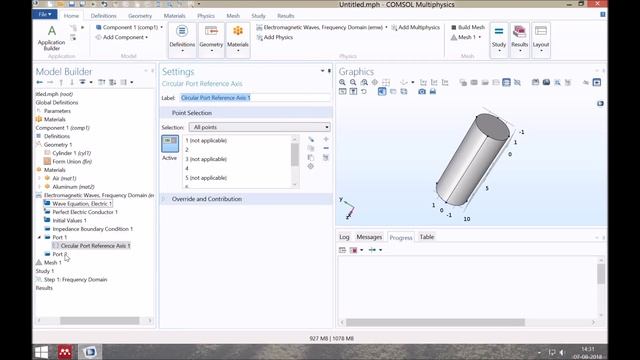Image resolution: width=640 pixels, height=360 pixels.
Task: Go back with Model Builder left arrow
Action: pyautogui.click(x=40, y=82)
